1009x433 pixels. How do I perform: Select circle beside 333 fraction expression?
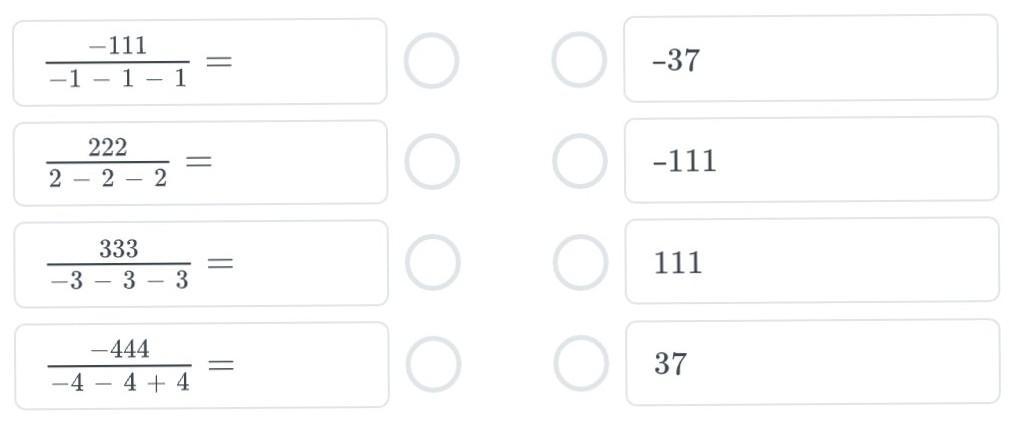tap(433, 263)
